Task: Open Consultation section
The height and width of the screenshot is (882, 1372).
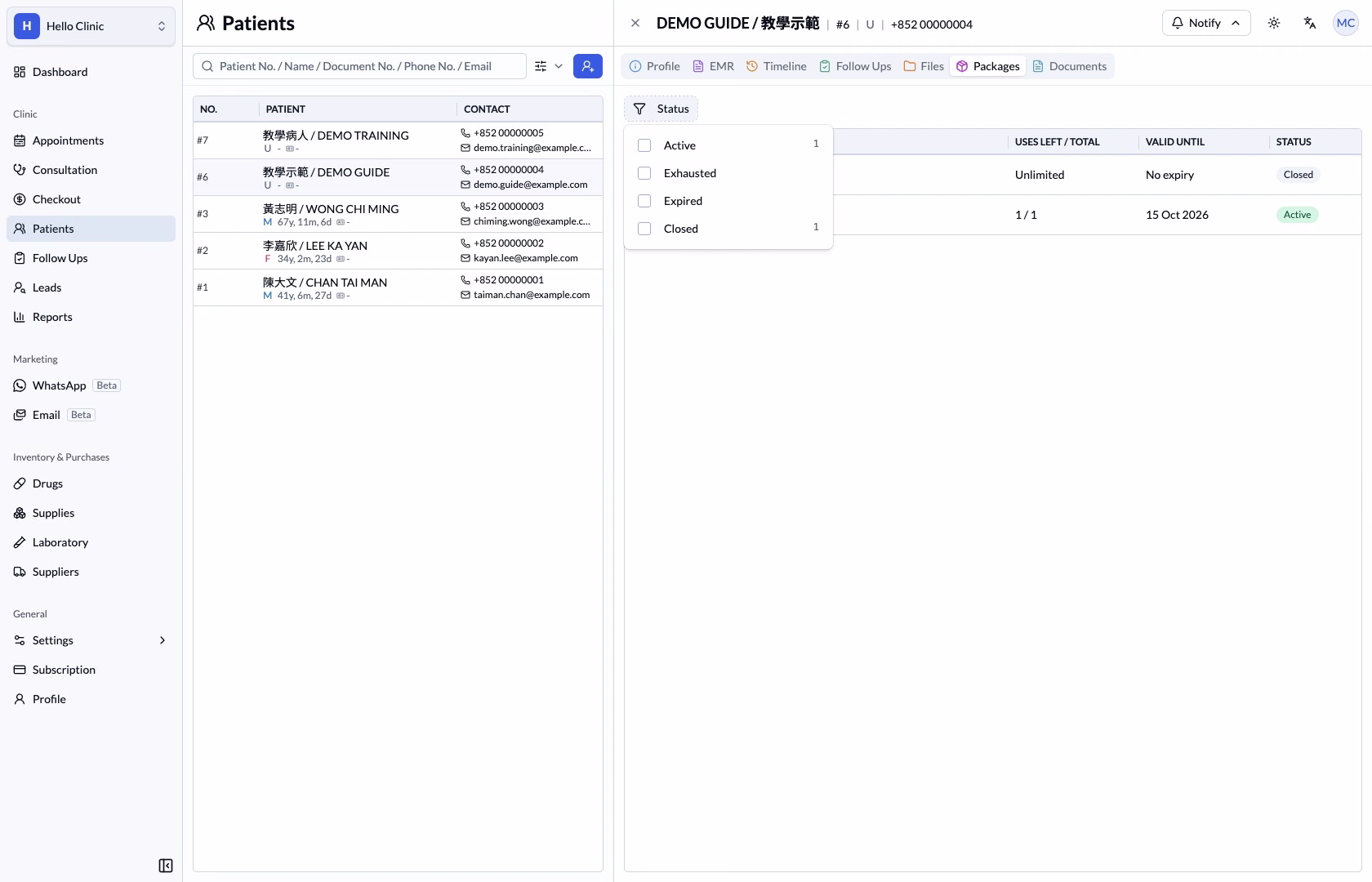Action: (x=91, y=170)
